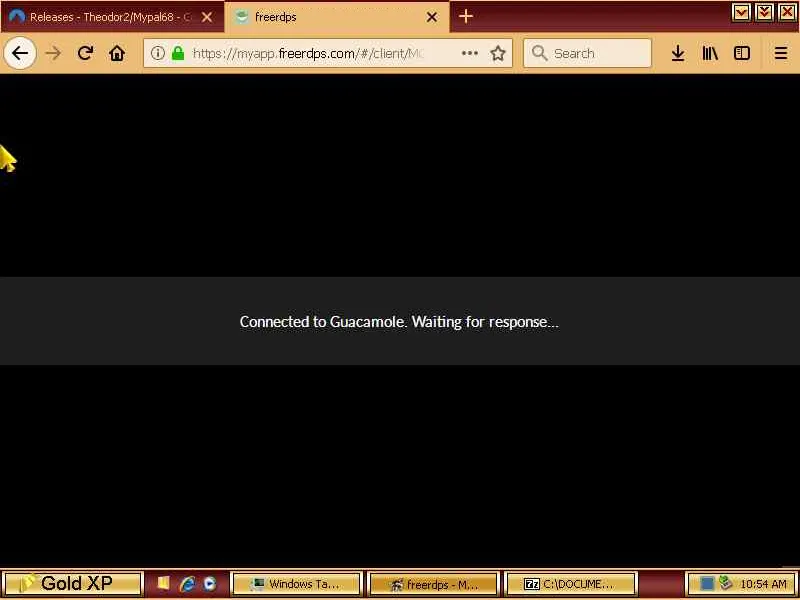
Task: Click the green secure connection padlock
Action: tap(178, 53)
